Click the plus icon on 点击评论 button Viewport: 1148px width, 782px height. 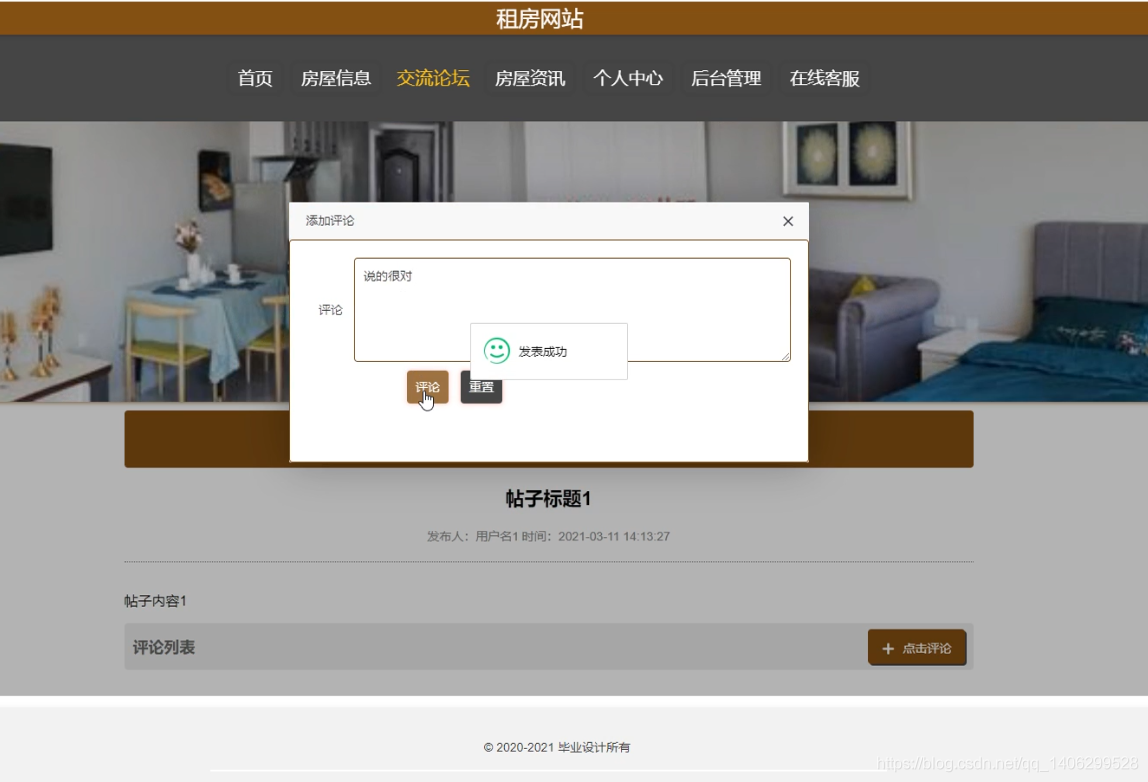pos(888,648)
